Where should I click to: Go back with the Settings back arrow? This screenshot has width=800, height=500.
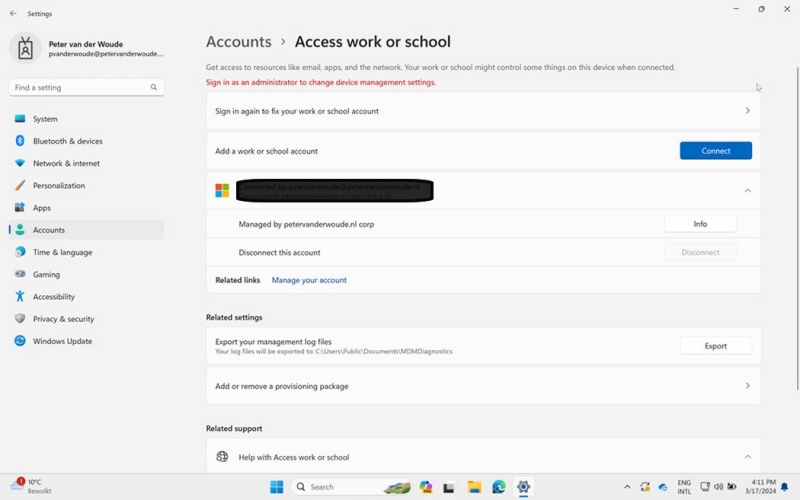tap(13, 14)
